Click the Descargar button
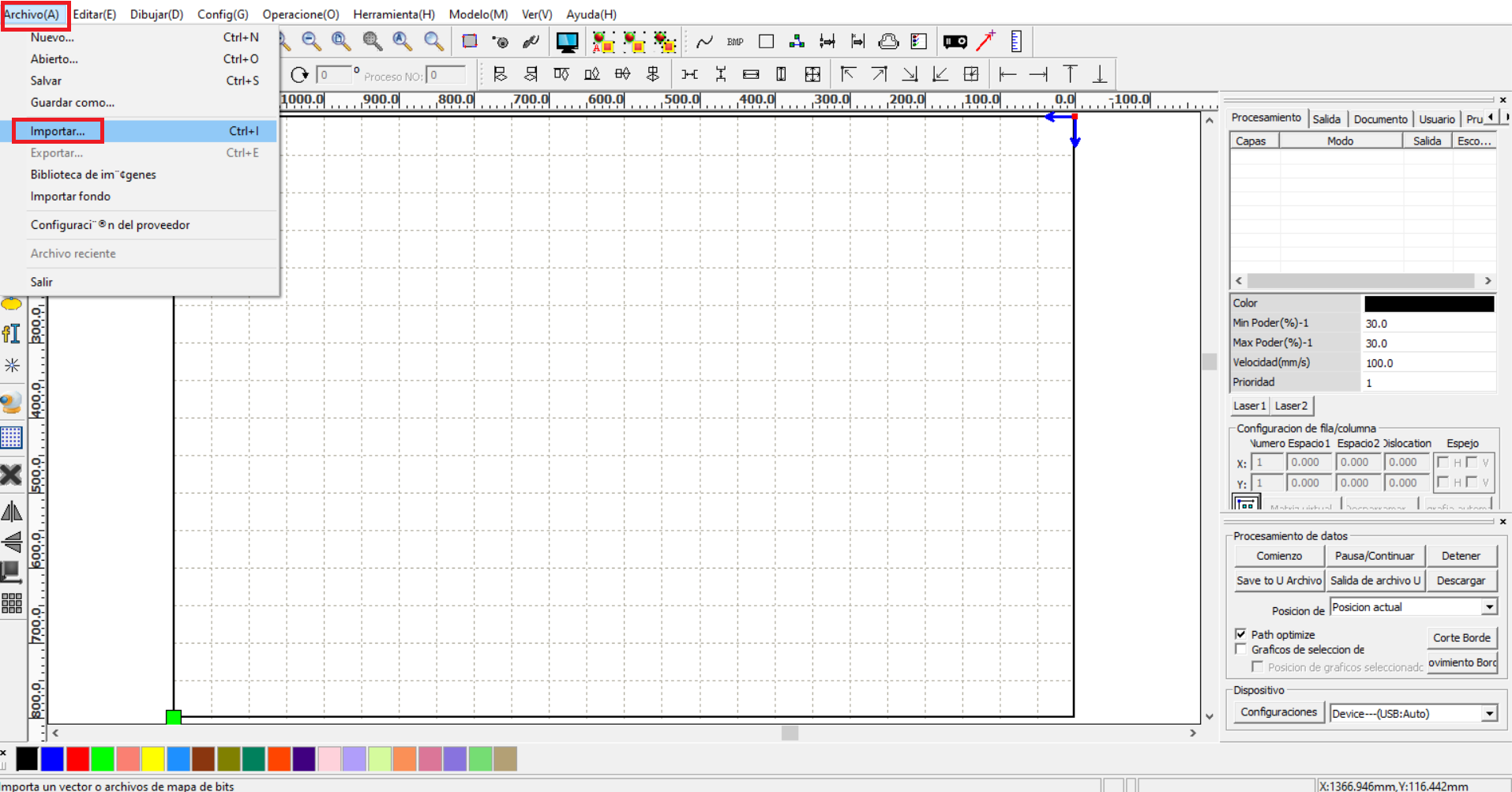 (x=1461, y=580)
